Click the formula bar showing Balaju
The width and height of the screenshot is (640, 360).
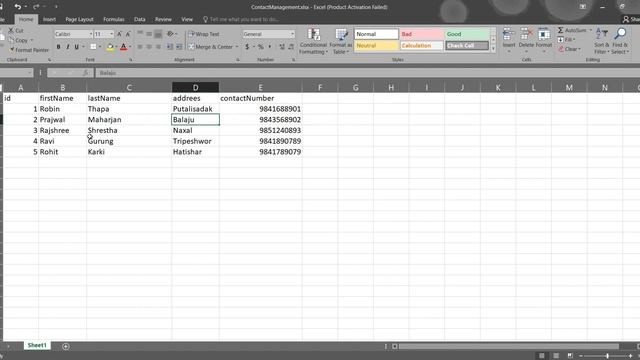click(x=367, y=73)
